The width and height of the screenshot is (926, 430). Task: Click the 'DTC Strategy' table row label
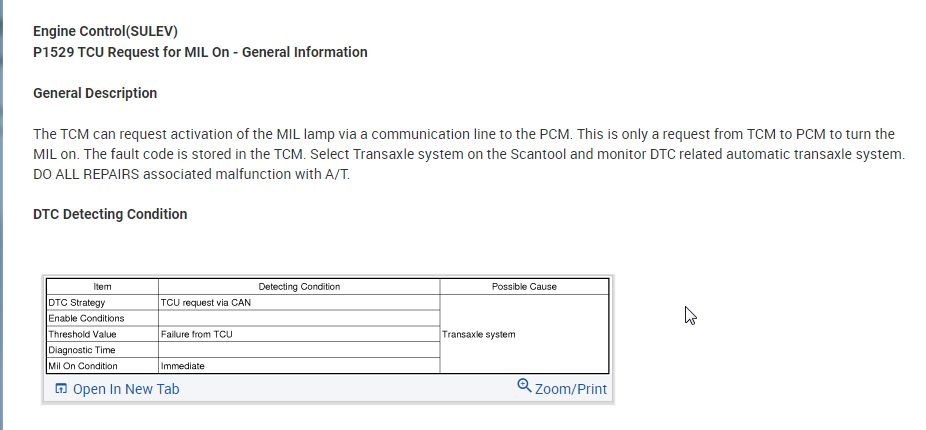coord(77,302)
